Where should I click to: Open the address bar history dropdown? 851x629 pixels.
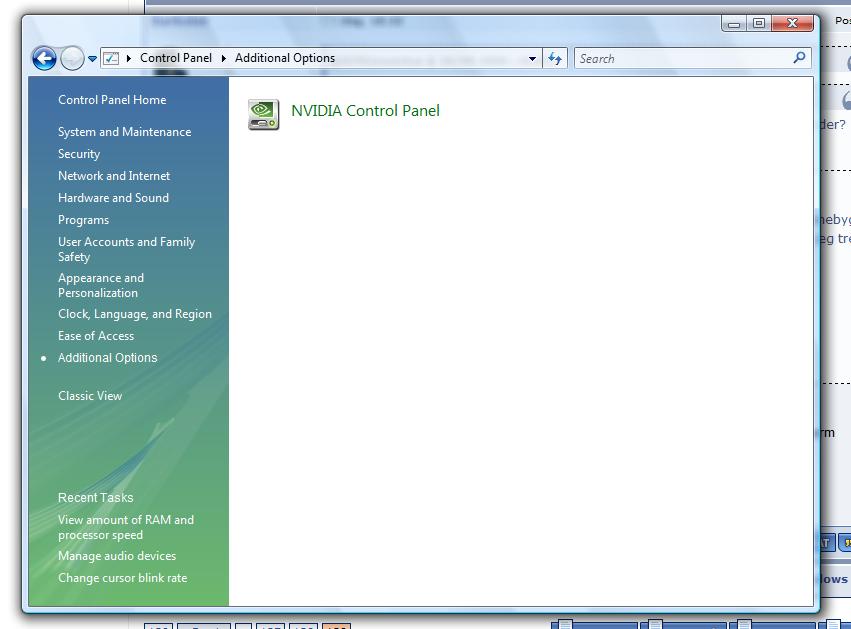point(532,59)
